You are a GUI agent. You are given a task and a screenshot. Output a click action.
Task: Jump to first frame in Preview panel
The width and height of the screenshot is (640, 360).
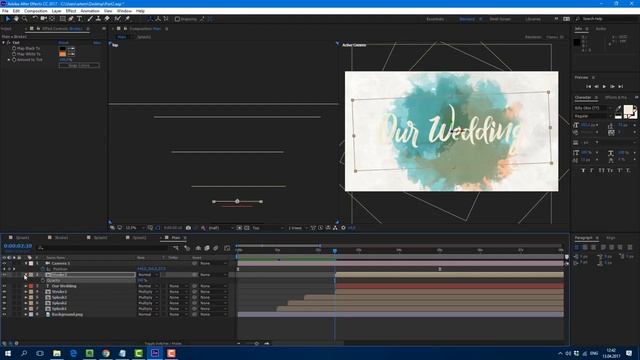588,87
